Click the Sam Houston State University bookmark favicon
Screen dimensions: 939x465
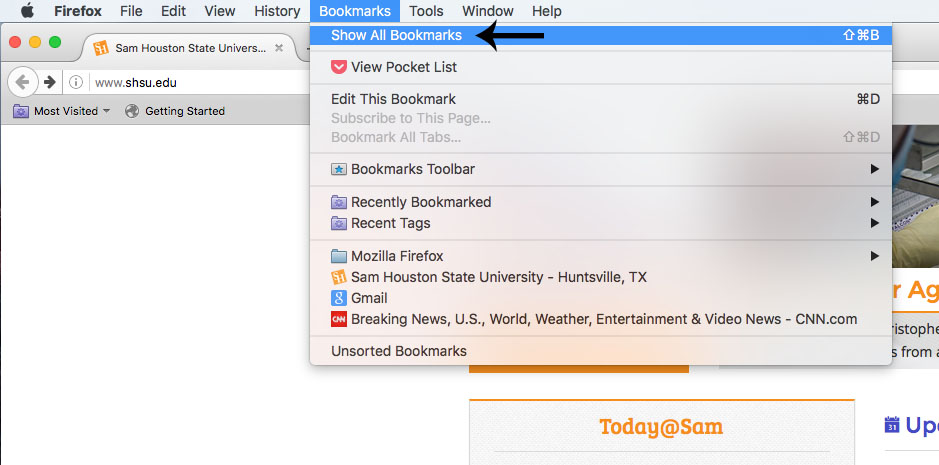pyautogui.click(x=338, y=277)
